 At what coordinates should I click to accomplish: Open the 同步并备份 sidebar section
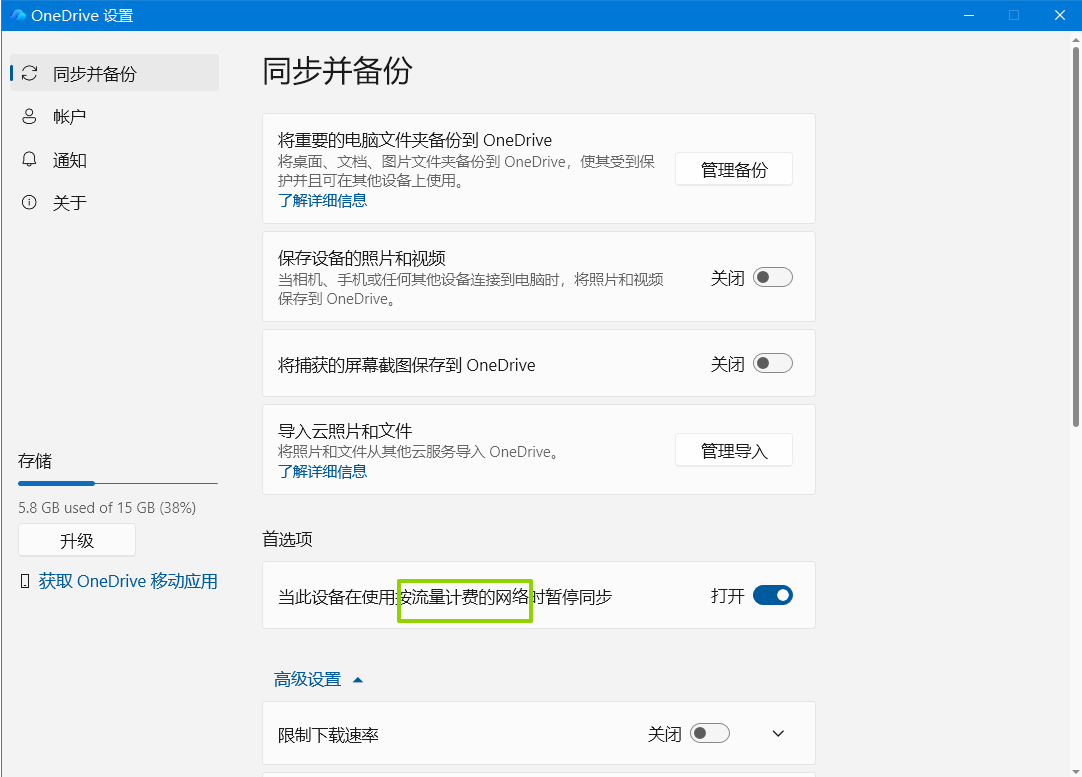(x=115, y=73)
